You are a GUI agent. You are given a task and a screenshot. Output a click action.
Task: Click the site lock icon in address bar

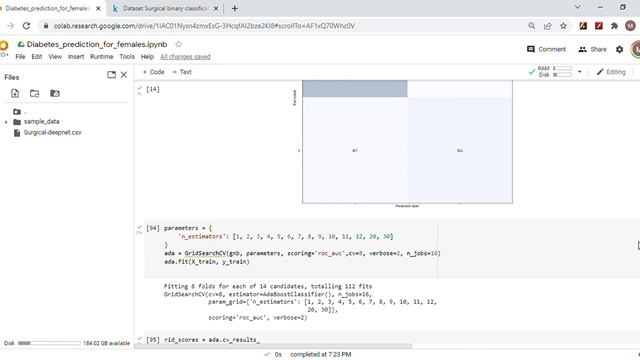tap(46, 26)
